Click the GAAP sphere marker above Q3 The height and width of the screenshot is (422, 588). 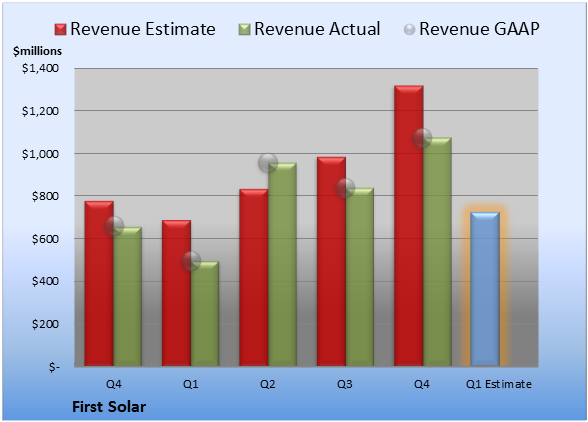[345, 188]
